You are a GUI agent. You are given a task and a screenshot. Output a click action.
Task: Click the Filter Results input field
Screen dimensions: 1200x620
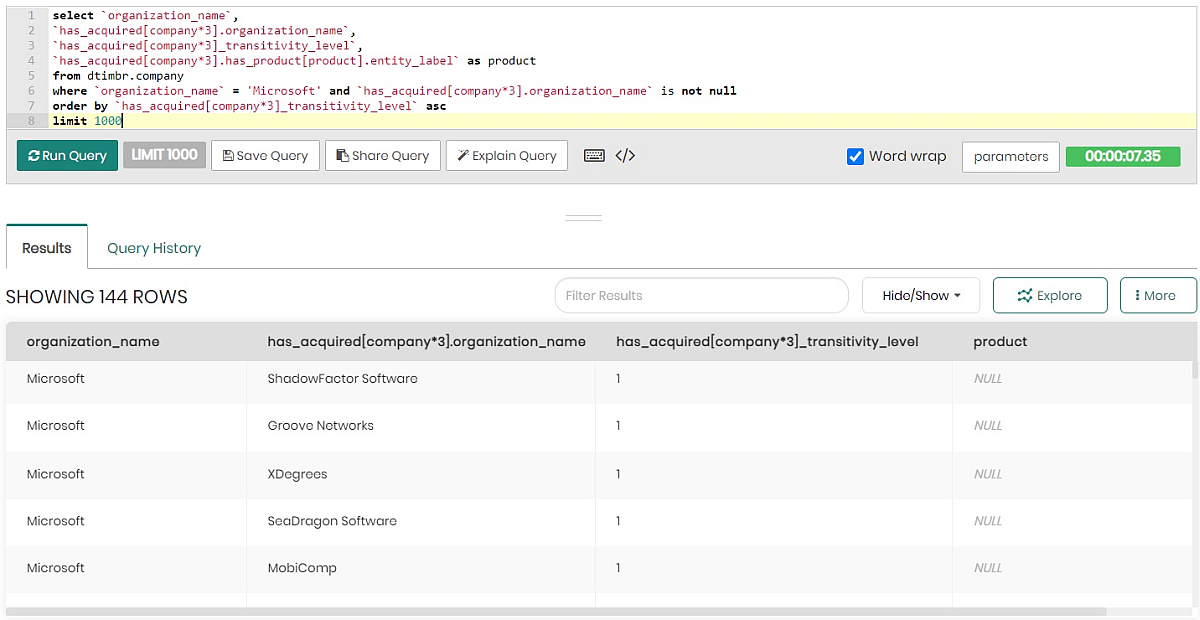pos(702,296)
